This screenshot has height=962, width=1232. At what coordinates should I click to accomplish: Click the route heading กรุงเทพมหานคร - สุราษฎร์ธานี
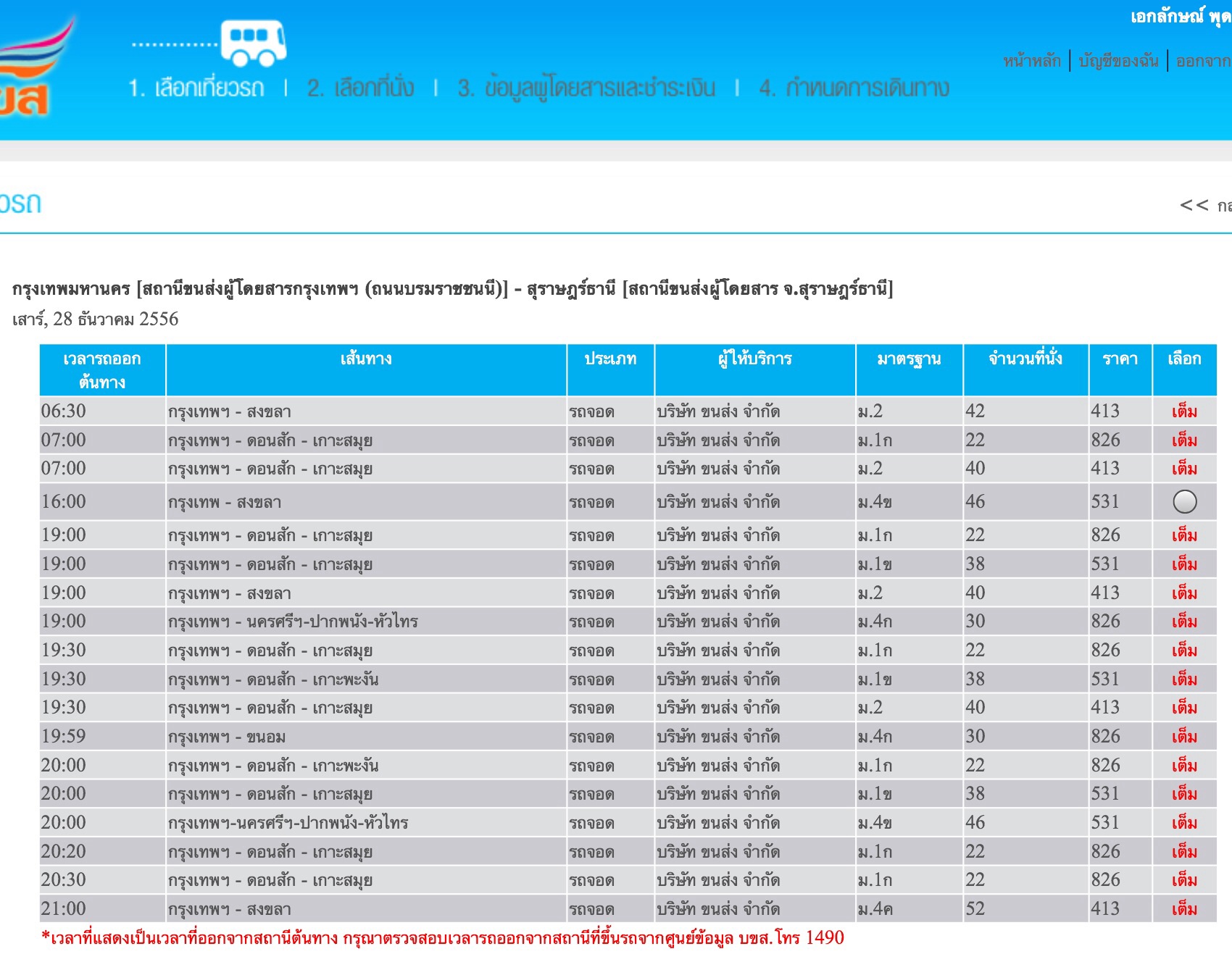[x=453, y=289]
